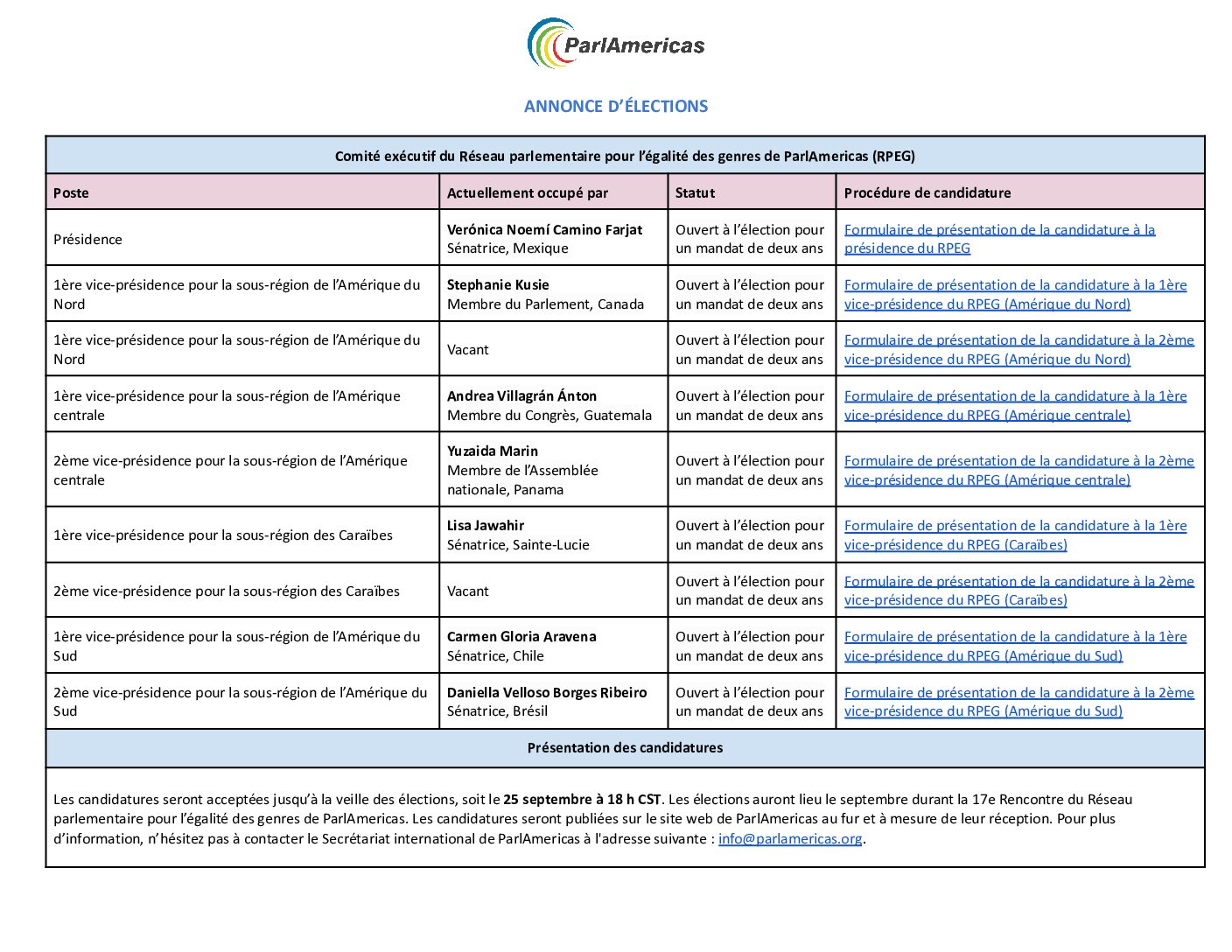Image resolution: width=1232 pixels, height=952 pixels.
Task: Select the name Stephanie Kusie
Action: pyautogui.click(x=498, y=284)
